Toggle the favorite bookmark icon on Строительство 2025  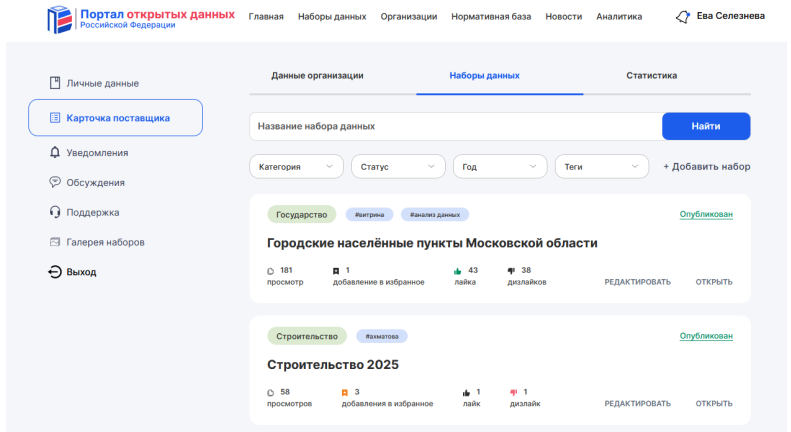pos(345,392)
